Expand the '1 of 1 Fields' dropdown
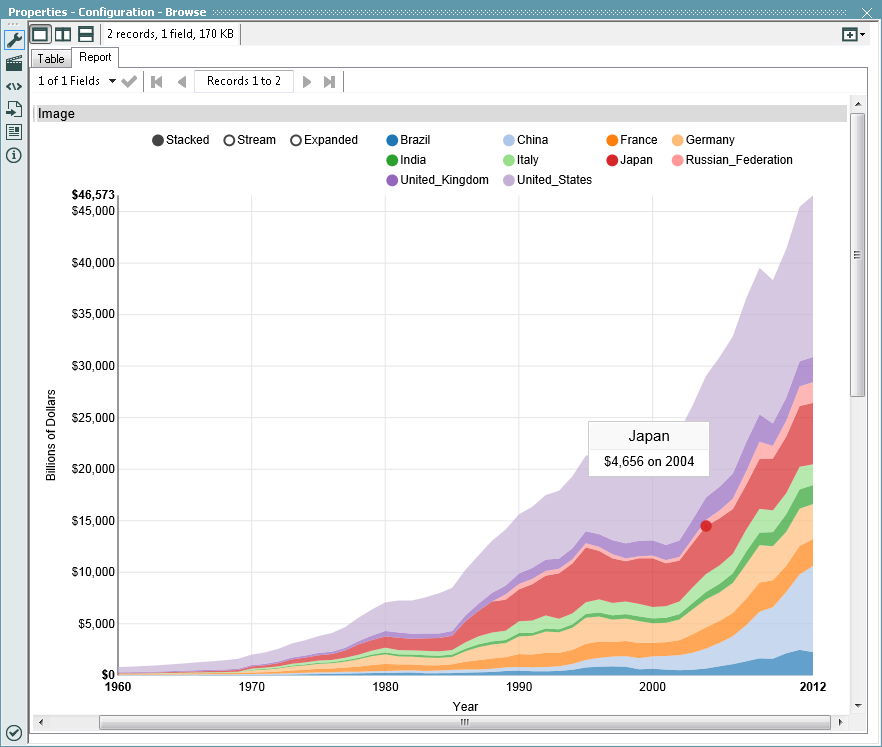This screenshot has width=882, height=747. tap(112, 81)
